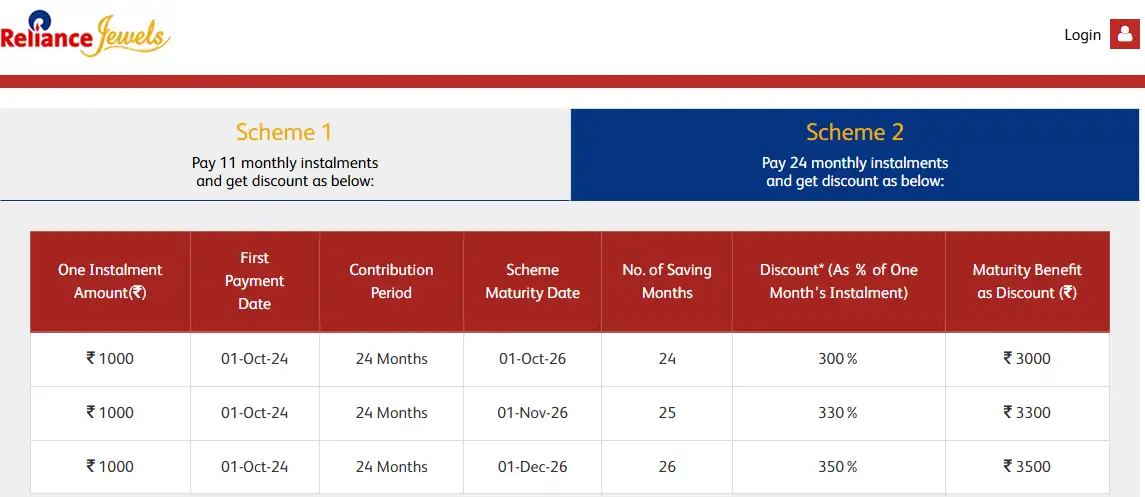Click the ₹ 3000 maturity benefit cell
The height and width of the screenshot is (497, 1145).
[1027, 359]
